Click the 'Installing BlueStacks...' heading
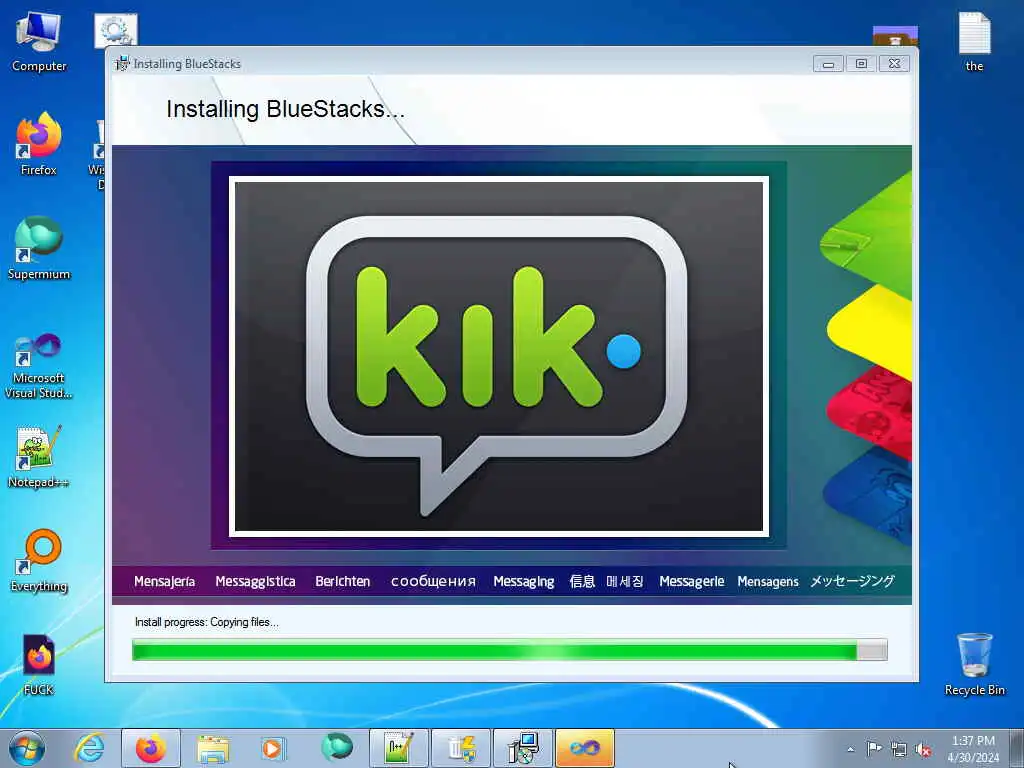This screenshot has width=1024, height=768. [285, 109]
